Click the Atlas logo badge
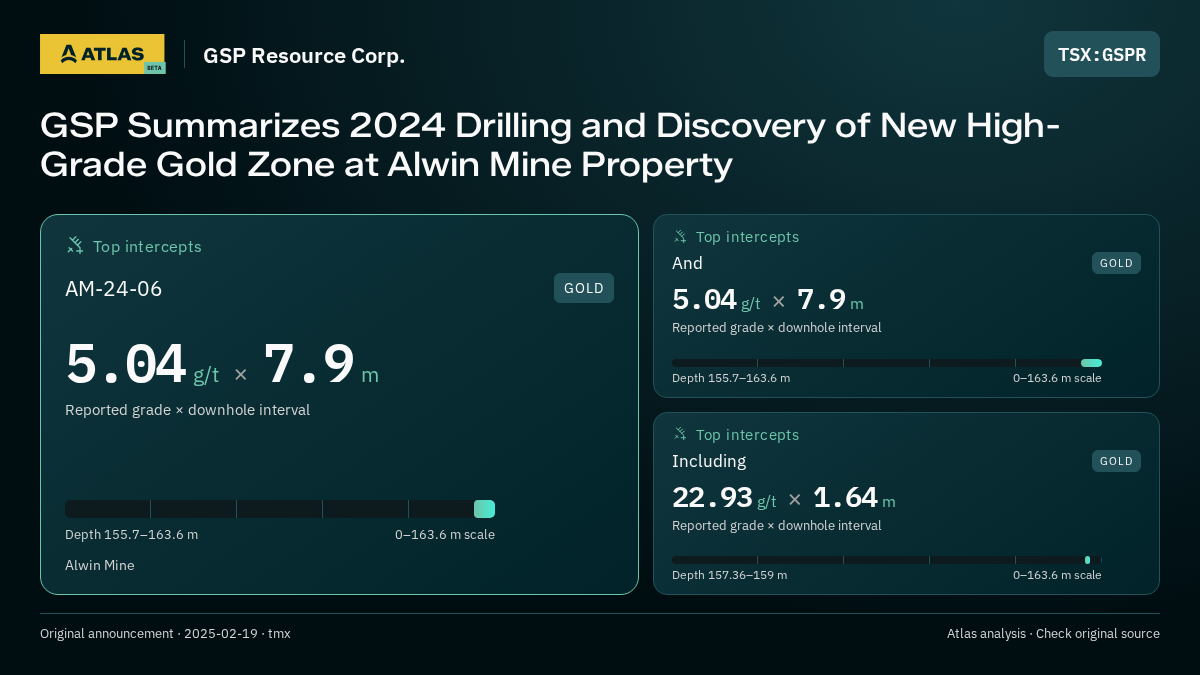This screenshot has width=1200, height=675. point(102,54)
